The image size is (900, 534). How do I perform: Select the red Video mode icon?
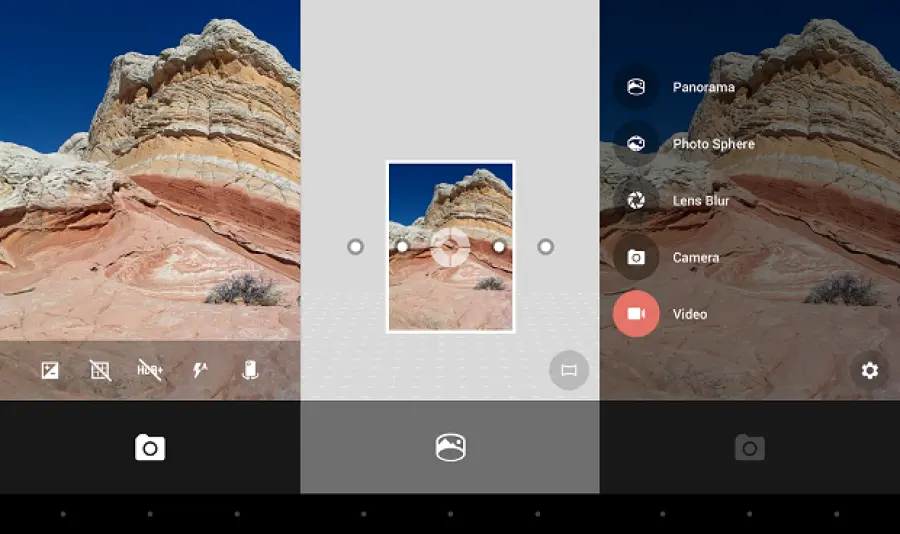pos(636,314)
